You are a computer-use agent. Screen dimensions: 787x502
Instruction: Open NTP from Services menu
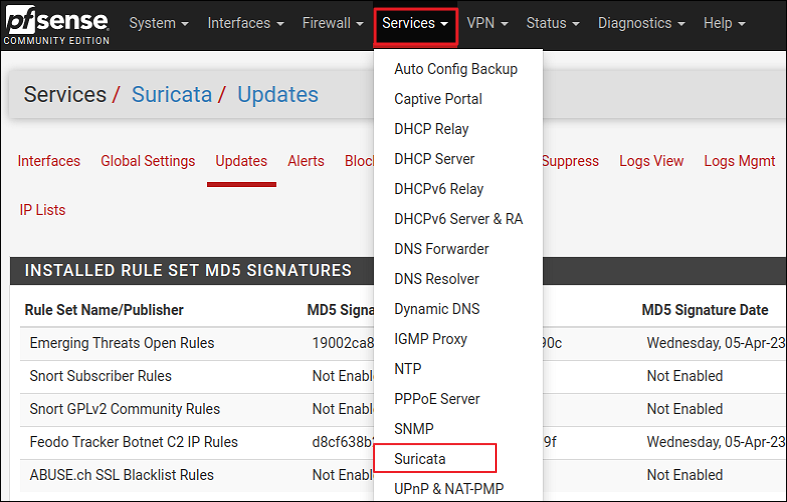coord(408,369)
